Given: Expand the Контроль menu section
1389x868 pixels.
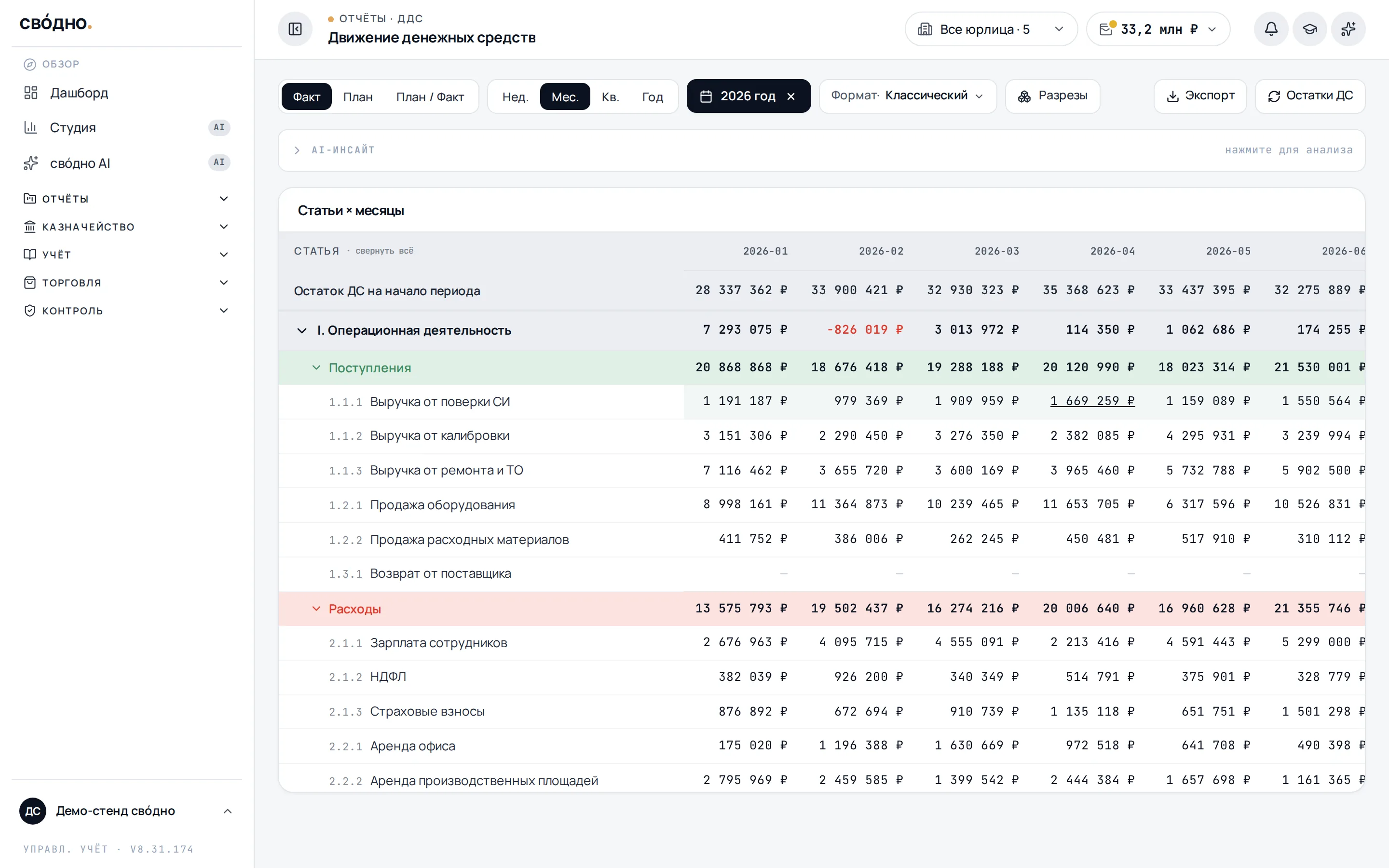Looking at the screenshot, I should [126, 311].
